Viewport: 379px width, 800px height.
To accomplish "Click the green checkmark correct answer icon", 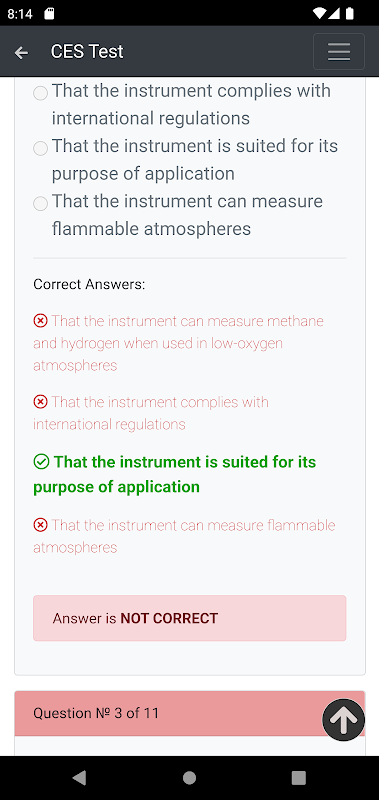I will click(41, 462).
